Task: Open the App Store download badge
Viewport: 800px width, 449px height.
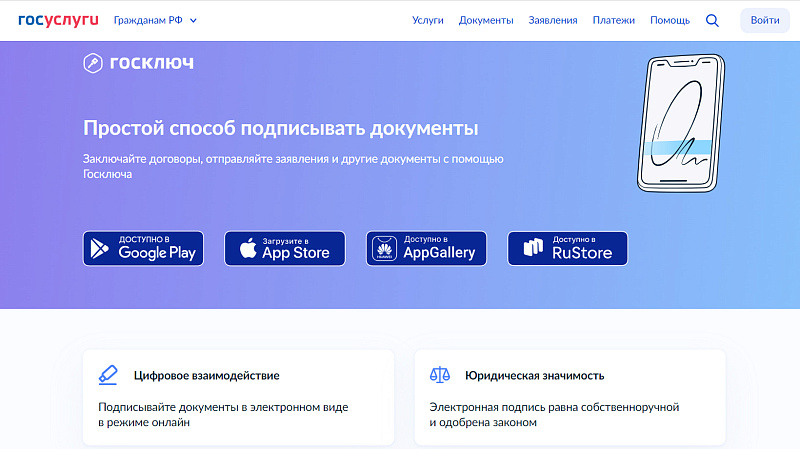Action: tap(285, 248)
